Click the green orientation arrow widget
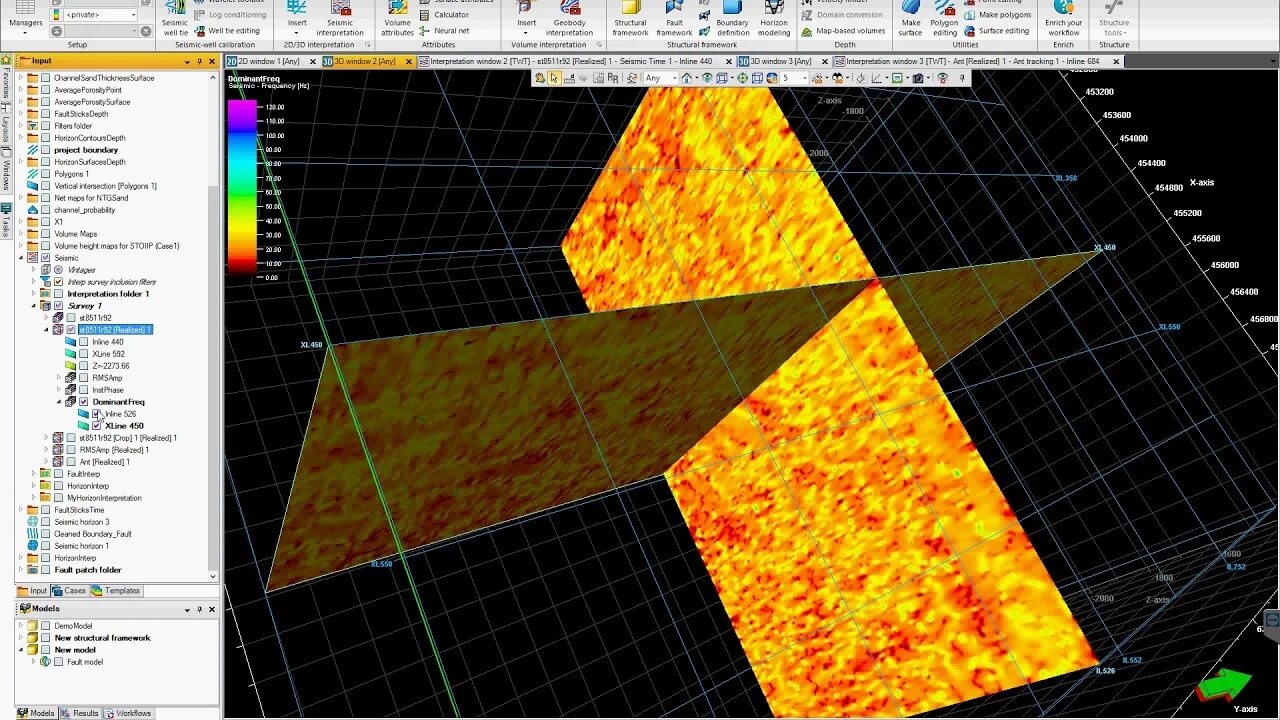The image size is (1280, 720). click(1225, 686)
